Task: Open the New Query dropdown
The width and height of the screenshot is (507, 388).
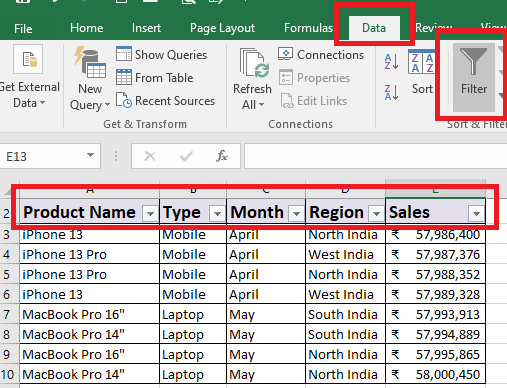Action: coord(90,79)
